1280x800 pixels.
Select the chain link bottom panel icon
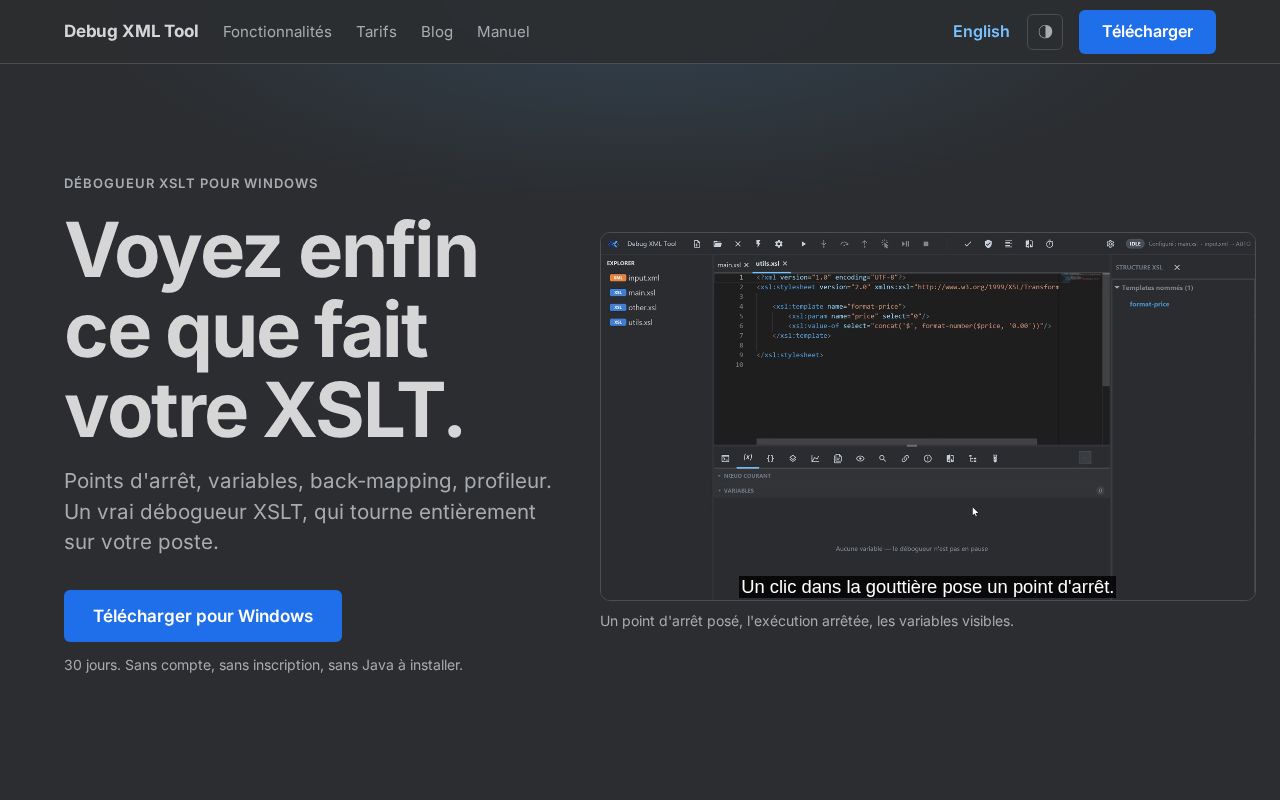click(x=905, y=459)
